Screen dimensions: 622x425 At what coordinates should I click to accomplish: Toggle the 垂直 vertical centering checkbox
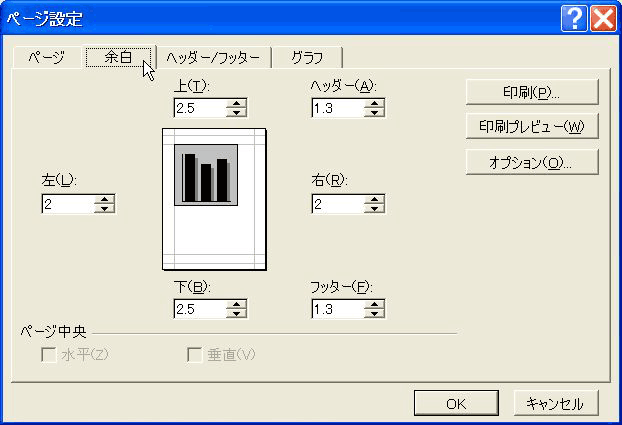pos(195,355)
